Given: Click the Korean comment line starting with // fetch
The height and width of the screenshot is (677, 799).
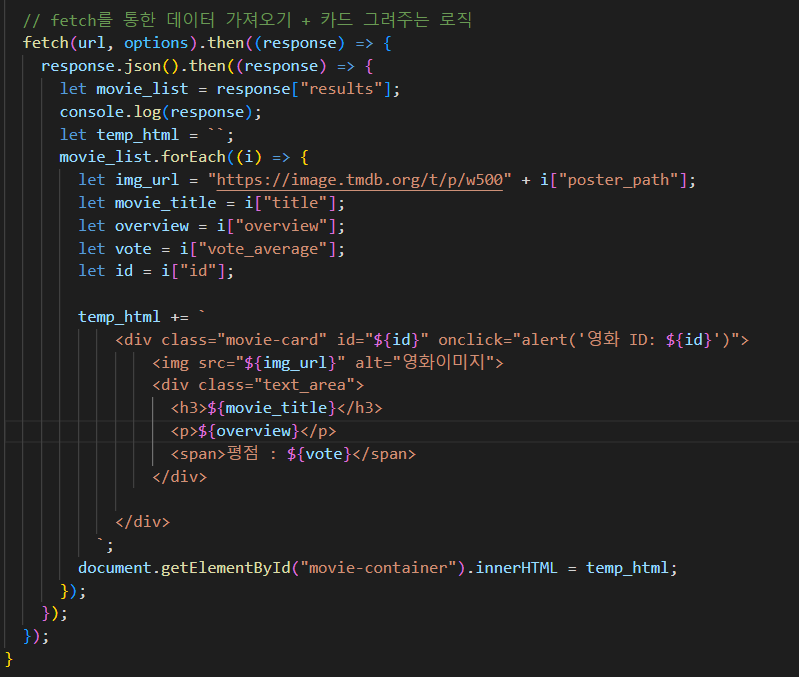Looking at the screenshot, I should [247, 20].
